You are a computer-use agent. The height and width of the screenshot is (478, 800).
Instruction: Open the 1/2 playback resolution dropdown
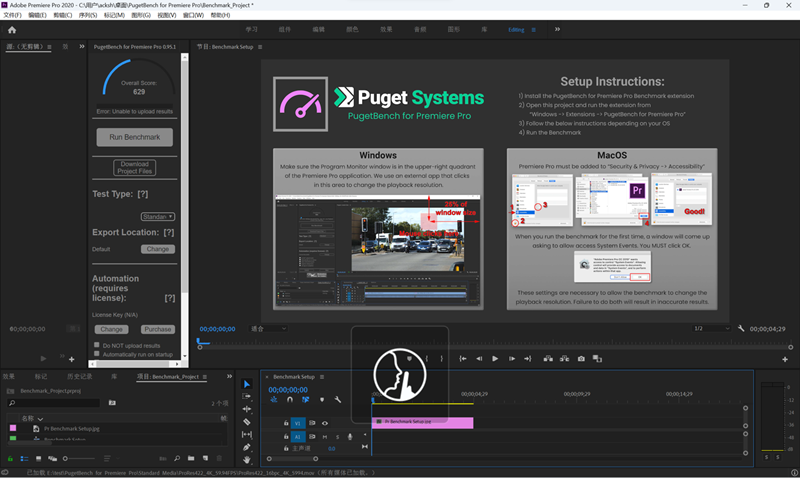click(x=712, y=329)
